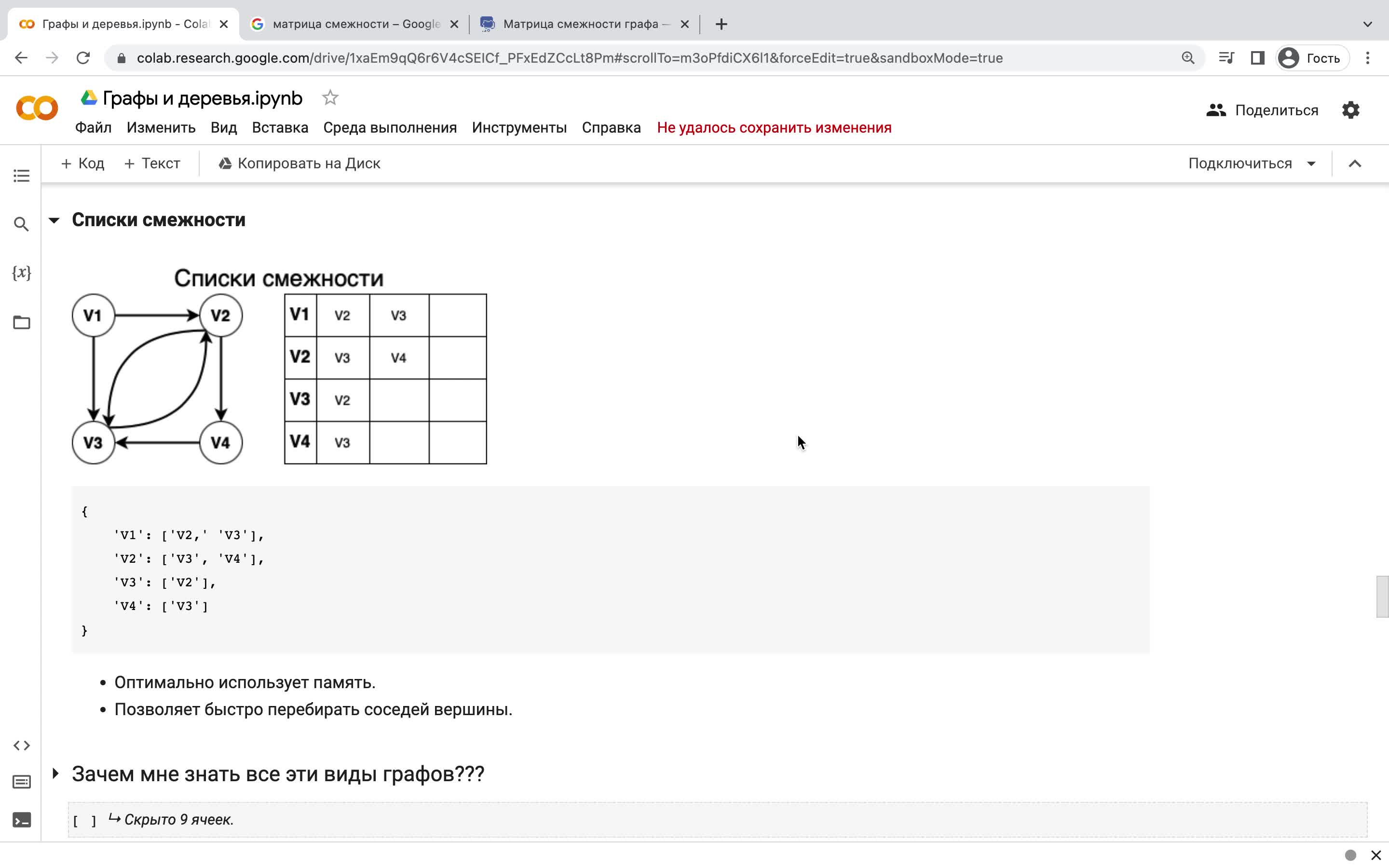Collapse the header with the up chevron

[1355, 163]
